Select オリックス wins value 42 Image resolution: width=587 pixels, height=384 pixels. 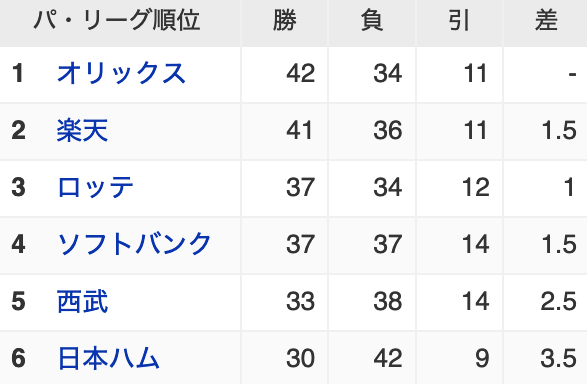pos(301,73)
